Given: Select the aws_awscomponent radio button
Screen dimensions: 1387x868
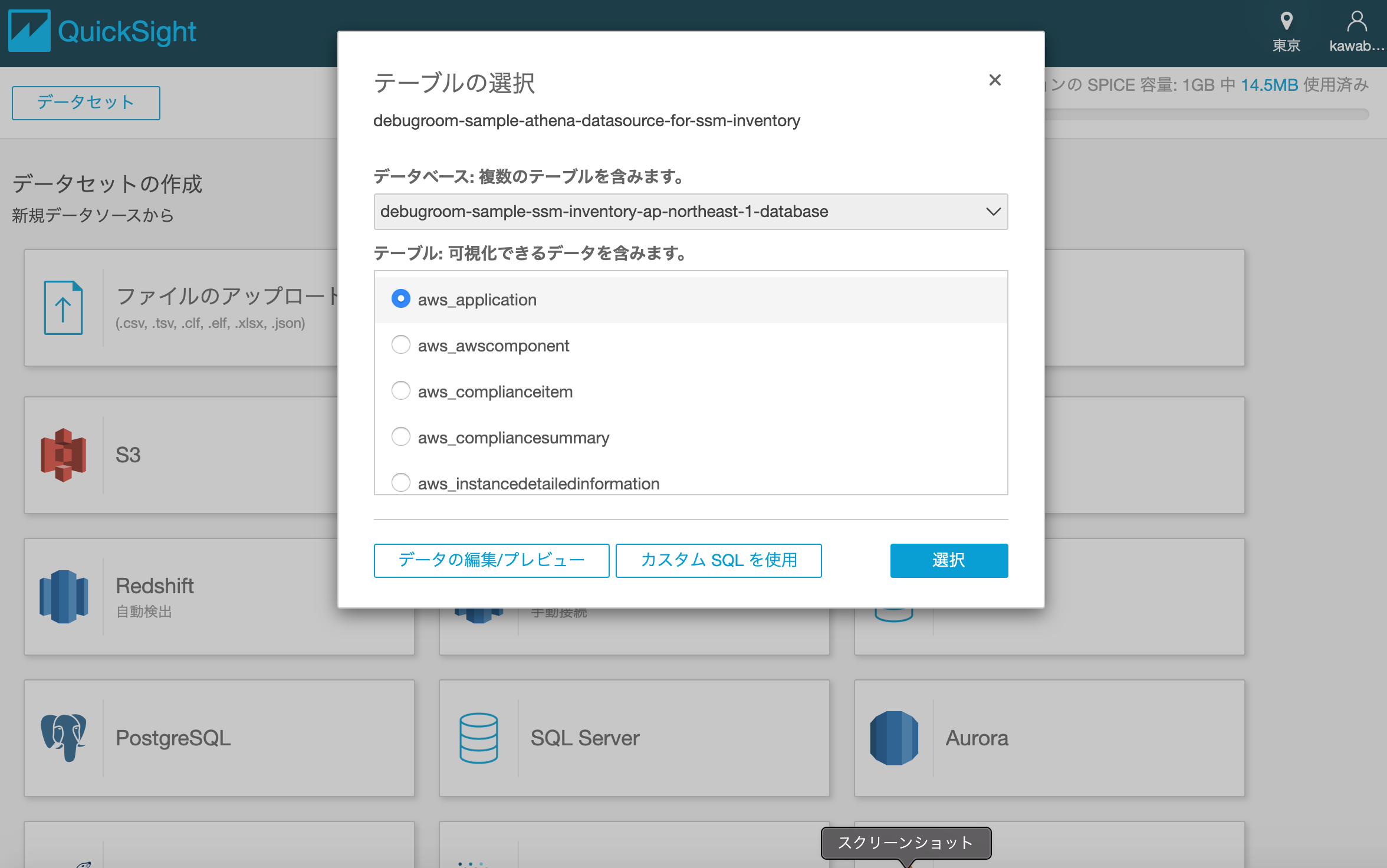Looking at the screenshot, I should [x=401, y=345].
